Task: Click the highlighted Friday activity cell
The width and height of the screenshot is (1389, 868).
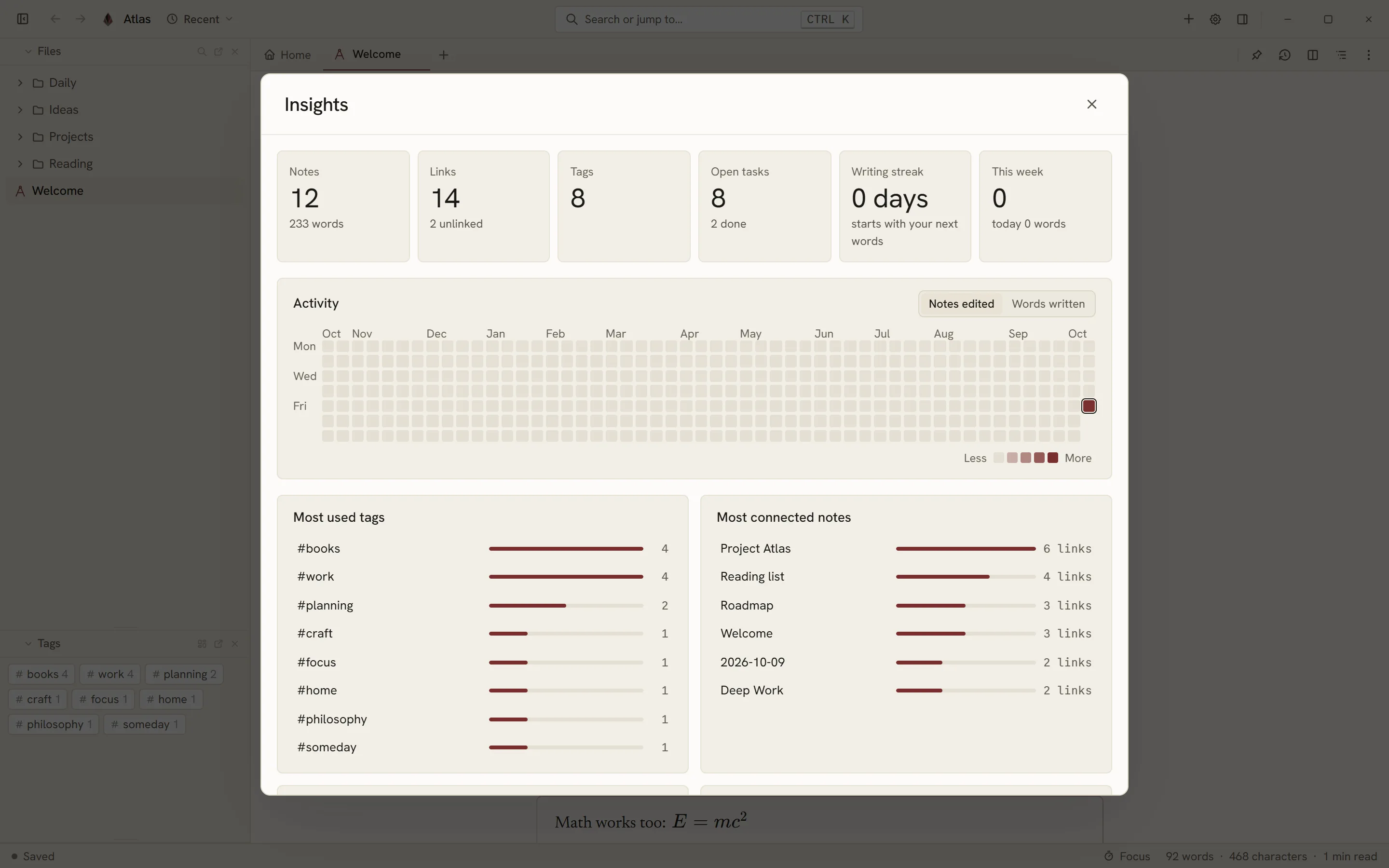Action: tap(1088, 406)
